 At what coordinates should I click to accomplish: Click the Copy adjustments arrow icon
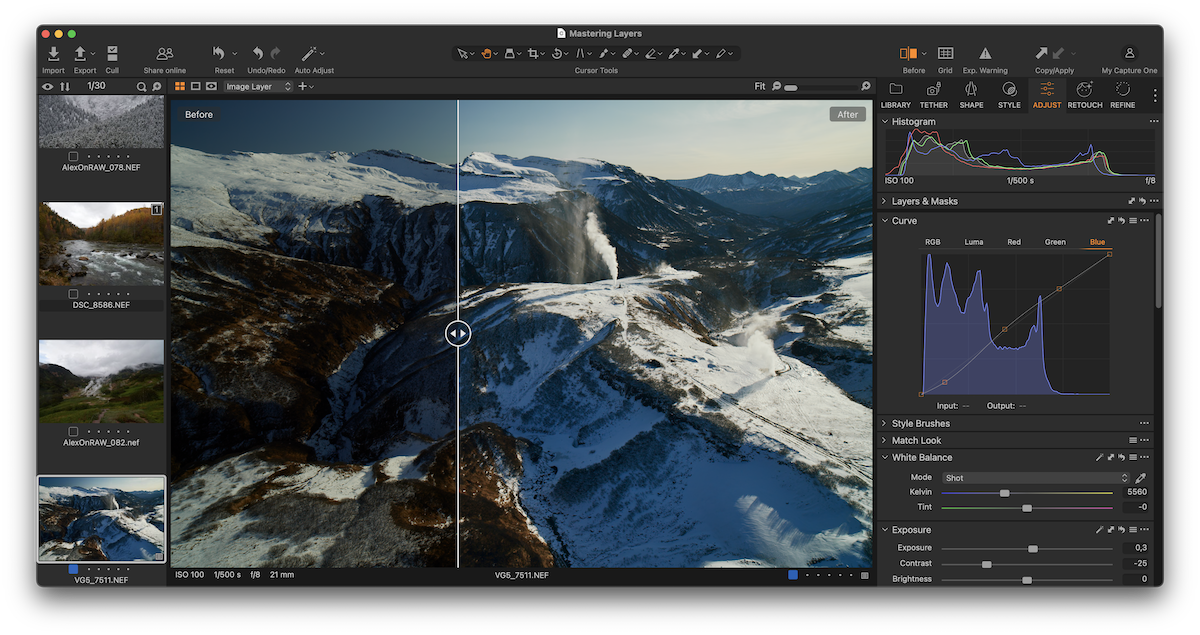1041,54
